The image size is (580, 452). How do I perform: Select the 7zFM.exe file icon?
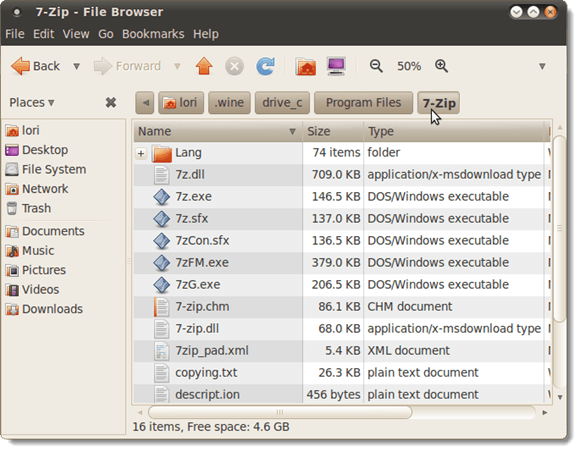[x=162, y=263]
